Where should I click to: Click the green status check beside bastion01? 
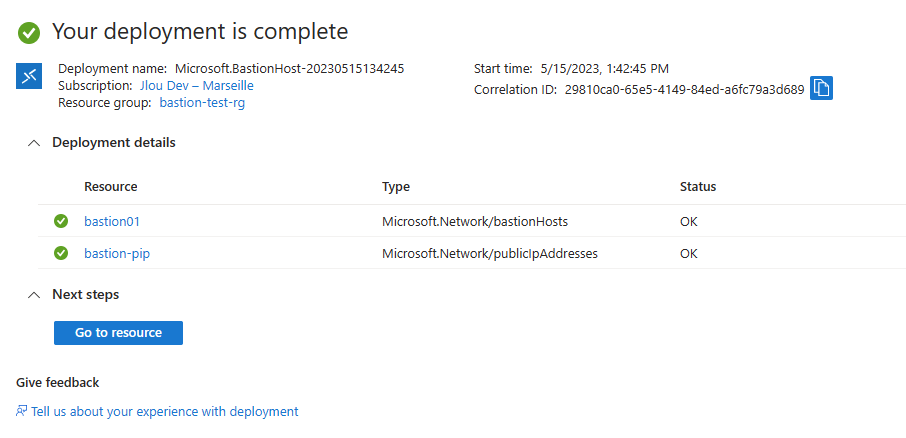tap(61, 221)
